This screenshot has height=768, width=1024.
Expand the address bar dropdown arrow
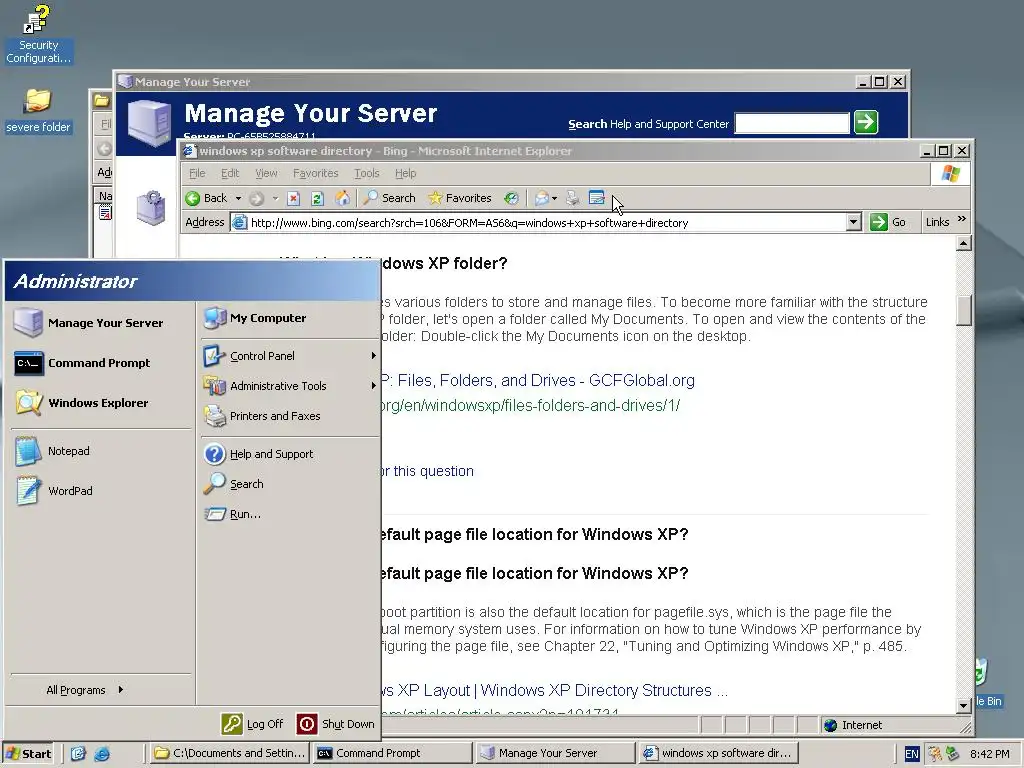point(854,223)
